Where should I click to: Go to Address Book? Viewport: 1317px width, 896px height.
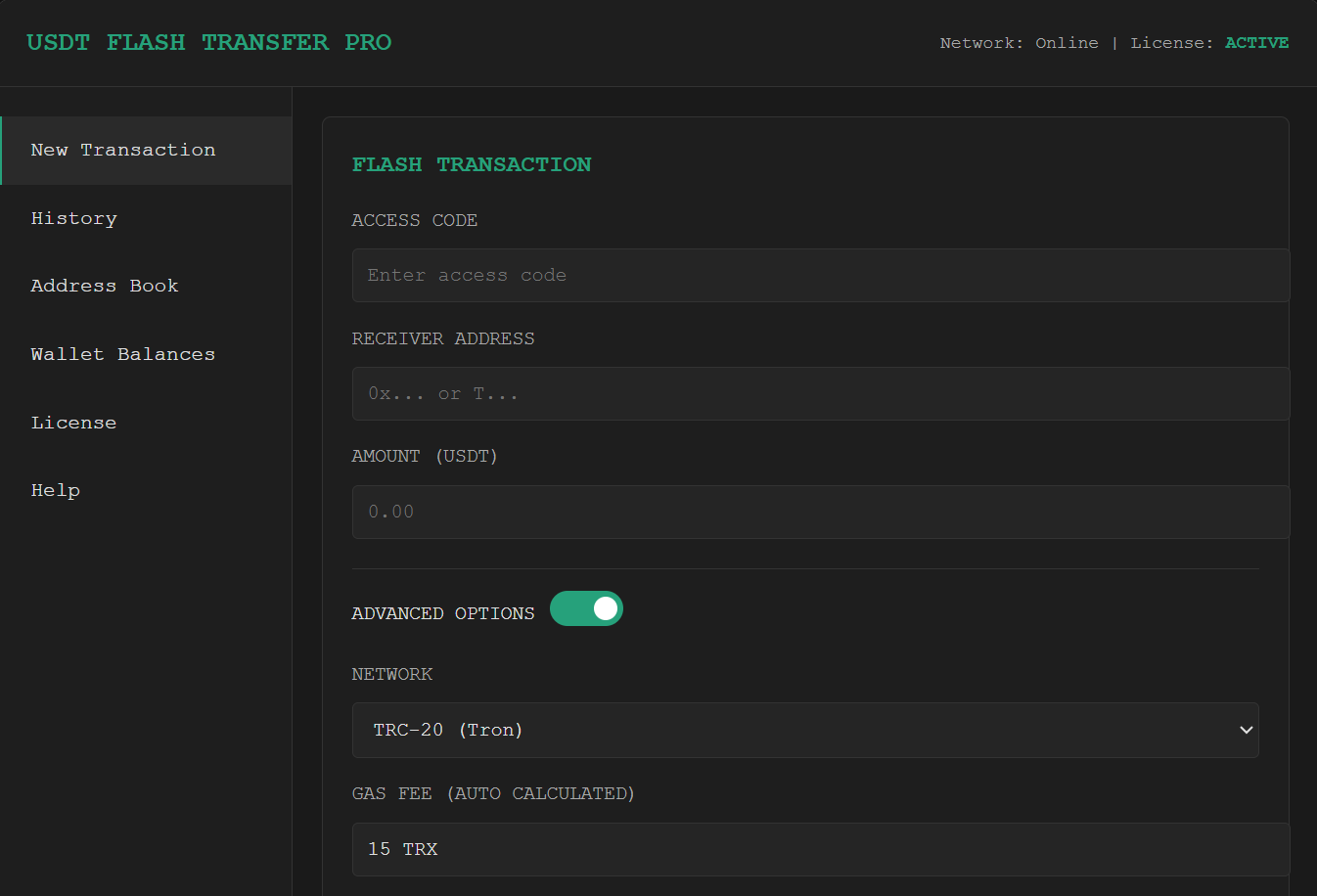pyautogui.click(x=105, y=286)
